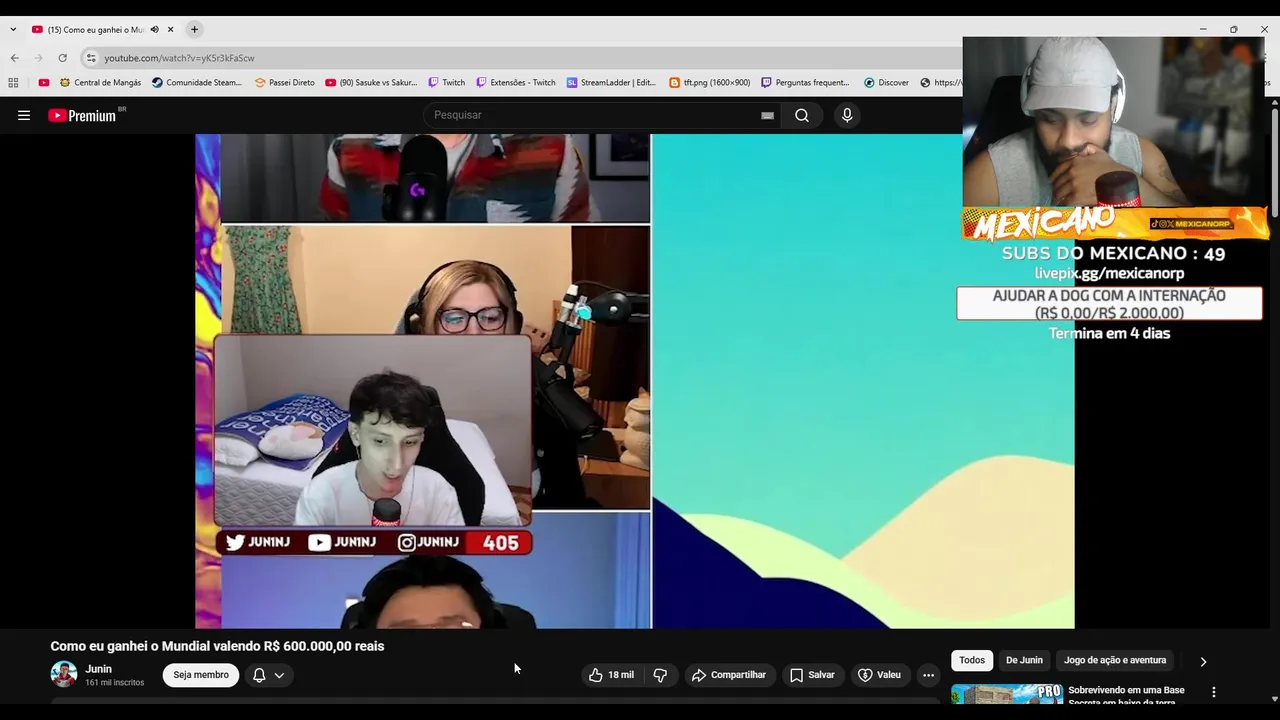
Task: Open options menu for recommended video
Action: point(1214,692)
